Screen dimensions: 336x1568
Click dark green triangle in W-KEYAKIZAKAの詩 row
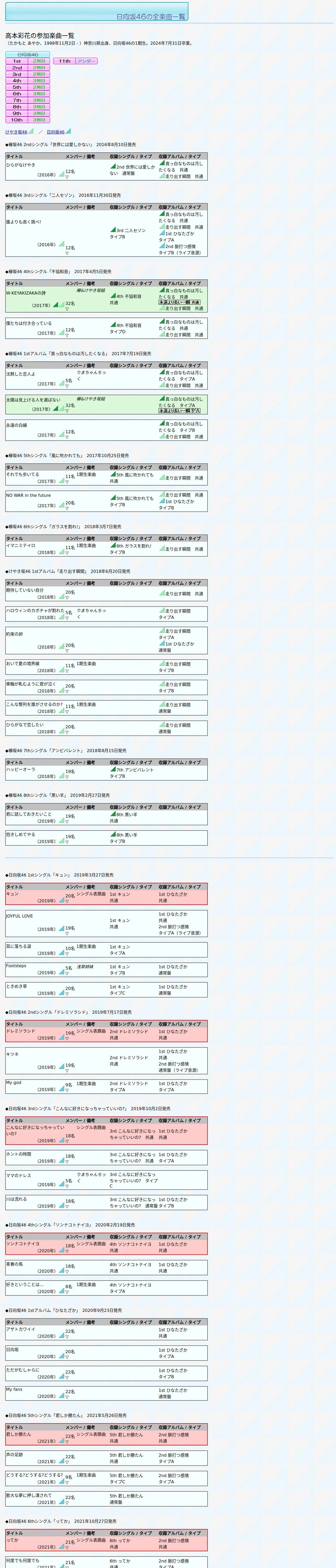tap(55, 305)
